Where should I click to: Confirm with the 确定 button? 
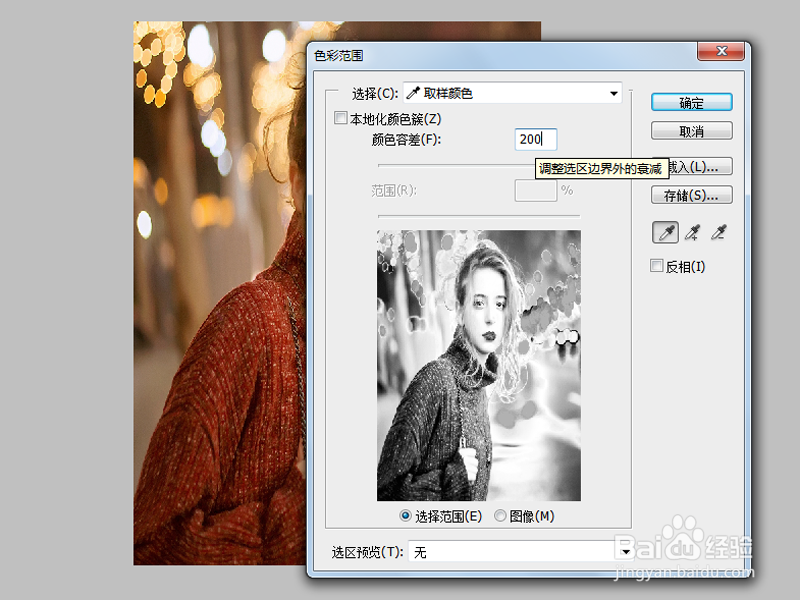(691, 102)
